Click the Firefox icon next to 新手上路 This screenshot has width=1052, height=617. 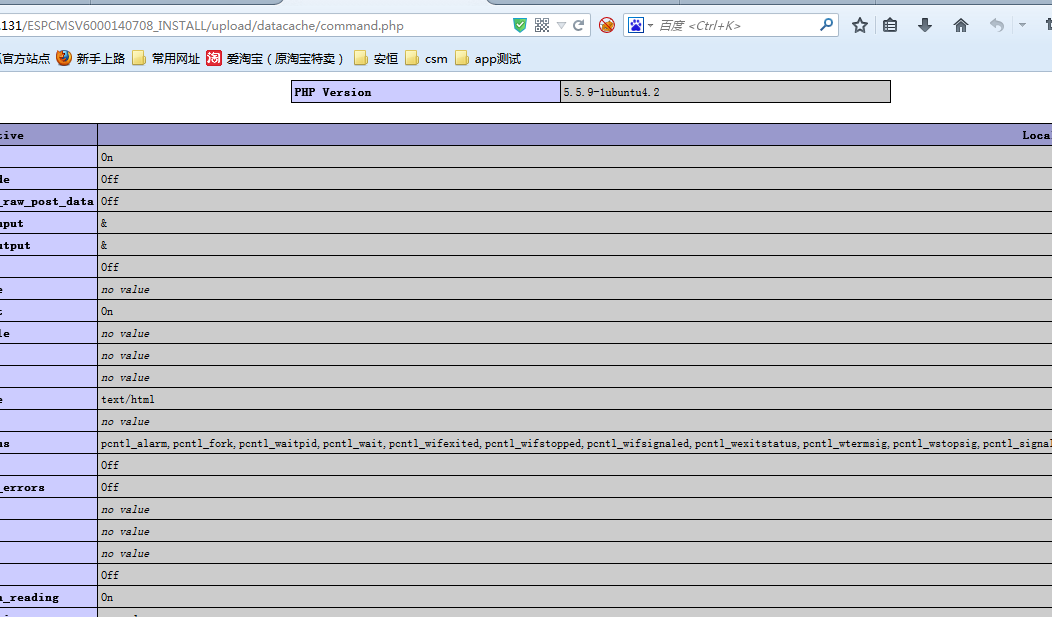64,58
